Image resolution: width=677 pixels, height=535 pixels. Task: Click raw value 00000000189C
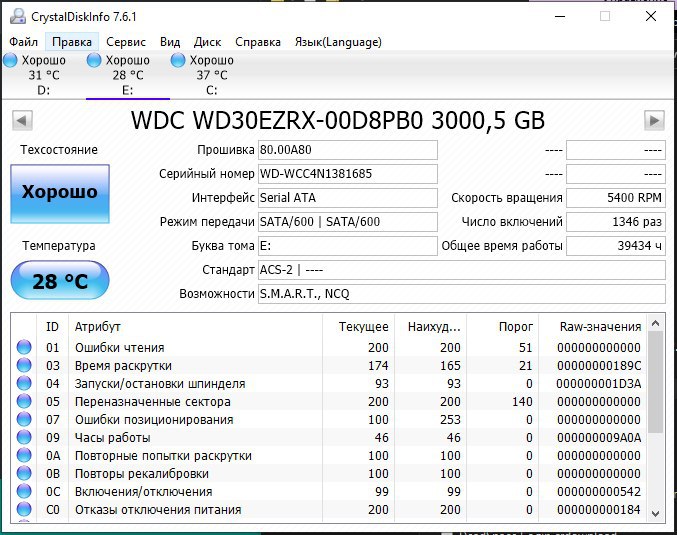(x=599, y=366)
